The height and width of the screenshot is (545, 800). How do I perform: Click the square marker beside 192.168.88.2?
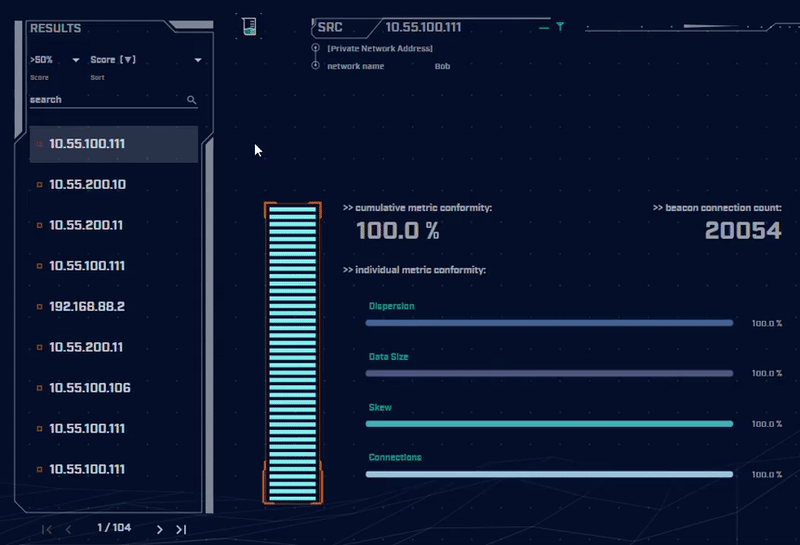(x=39, y=307)
